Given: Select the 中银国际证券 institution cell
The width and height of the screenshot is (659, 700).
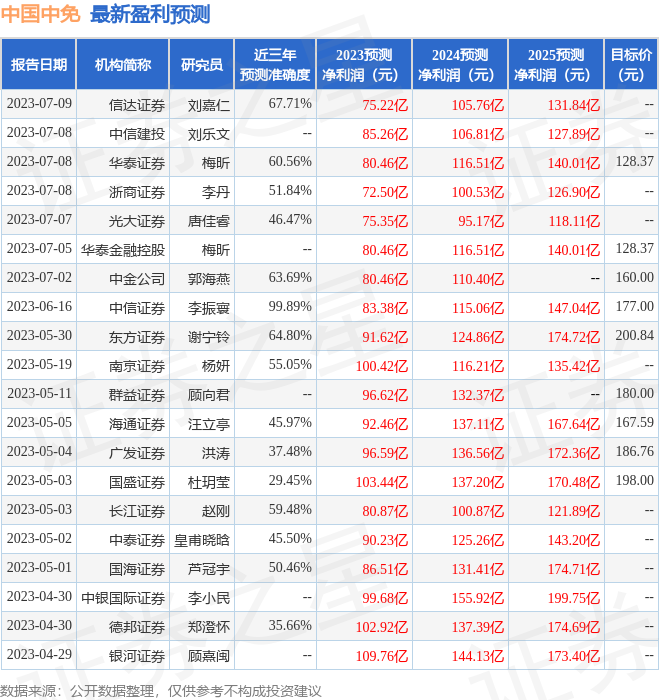Looking at the screenshot, I should click(x=123, y=598).
